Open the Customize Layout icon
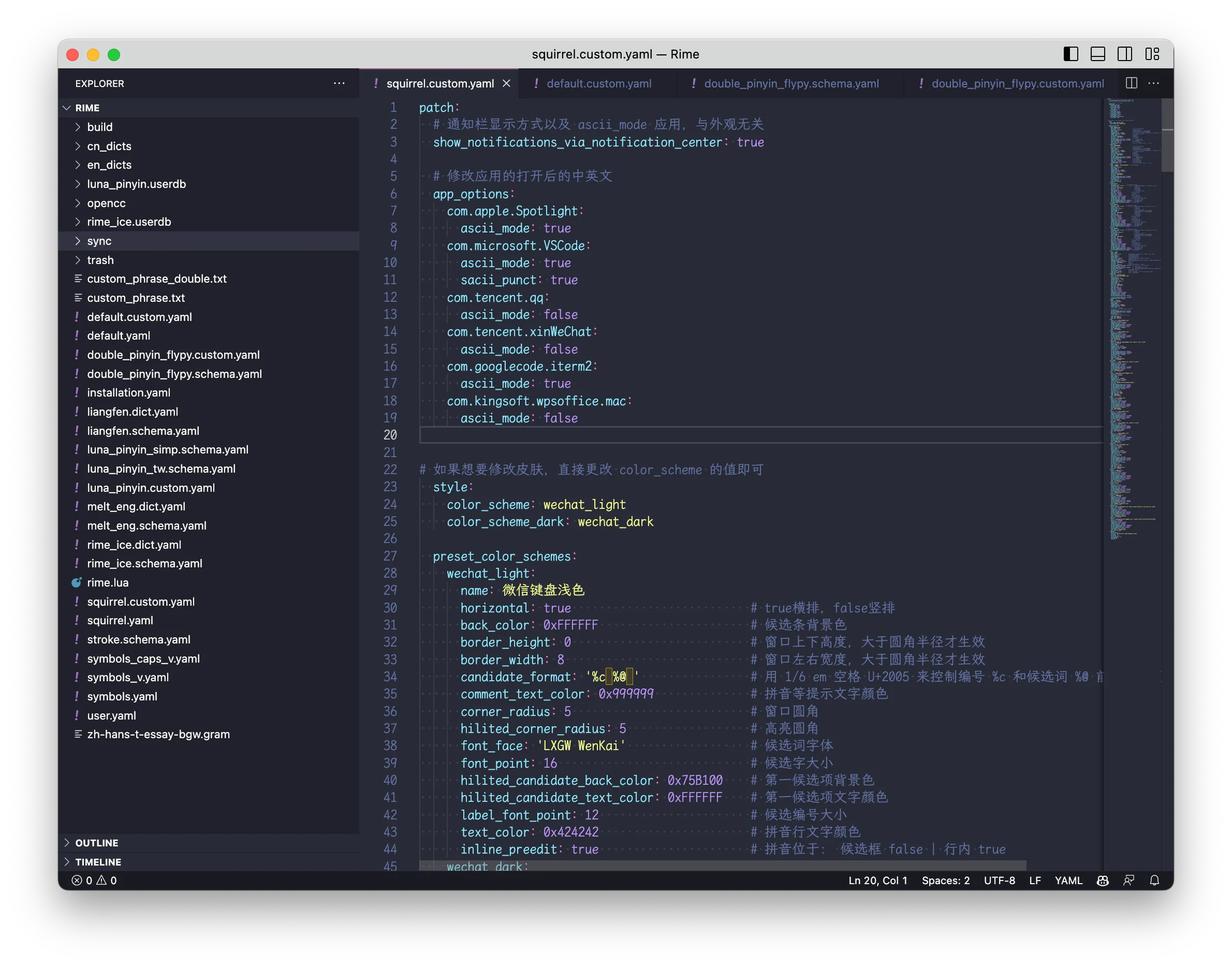 (1152, 54)
